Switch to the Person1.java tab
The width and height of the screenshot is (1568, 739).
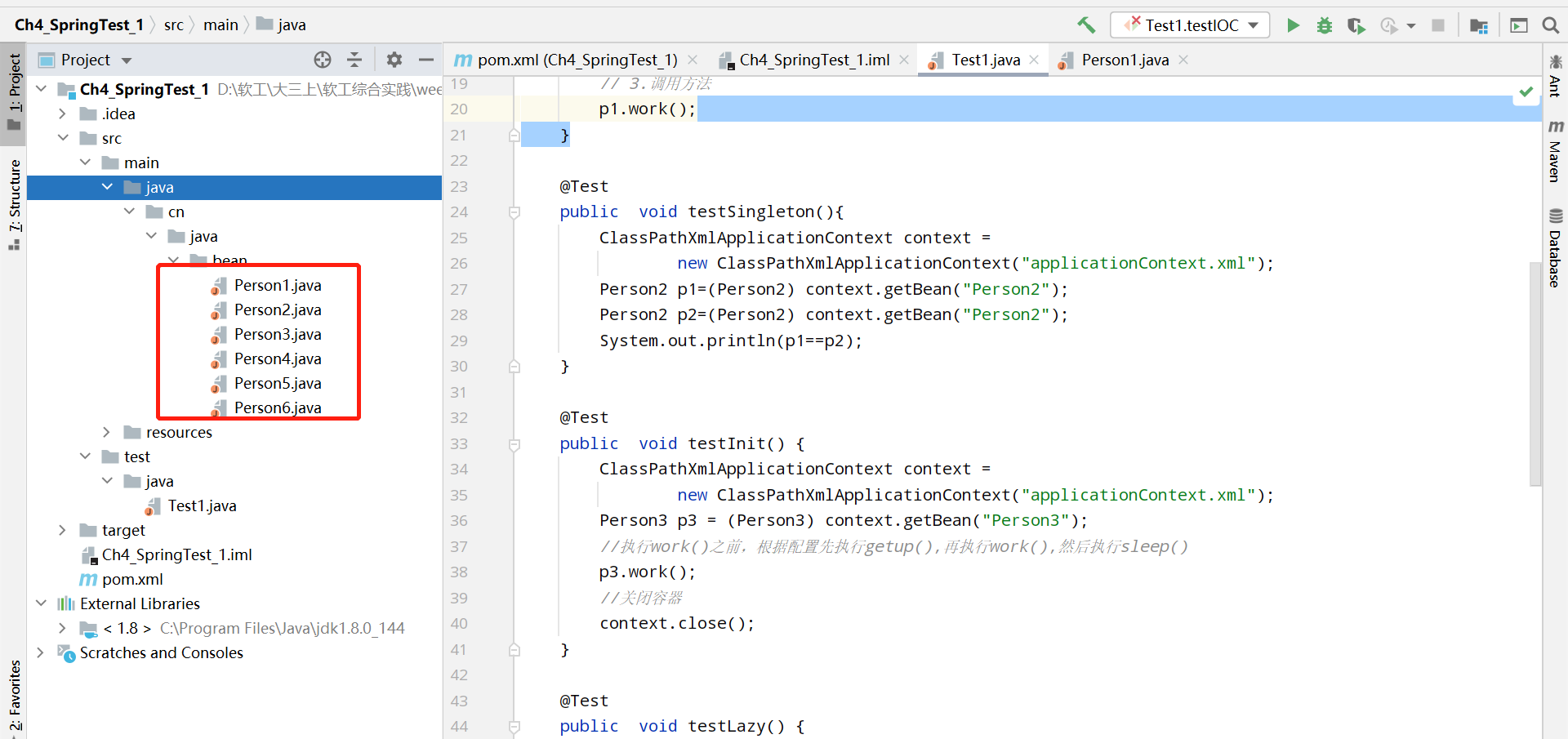pos(1125,59)
